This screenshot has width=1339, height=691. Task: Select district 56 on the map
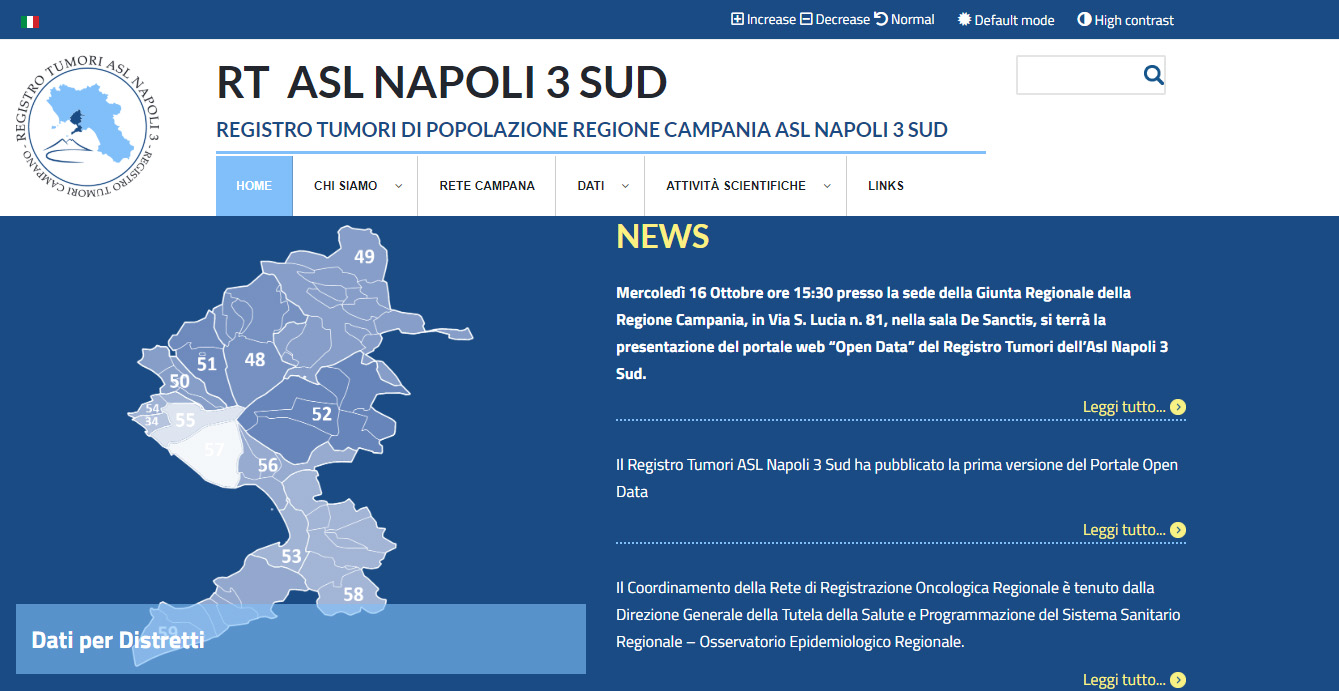click(267, 465)
